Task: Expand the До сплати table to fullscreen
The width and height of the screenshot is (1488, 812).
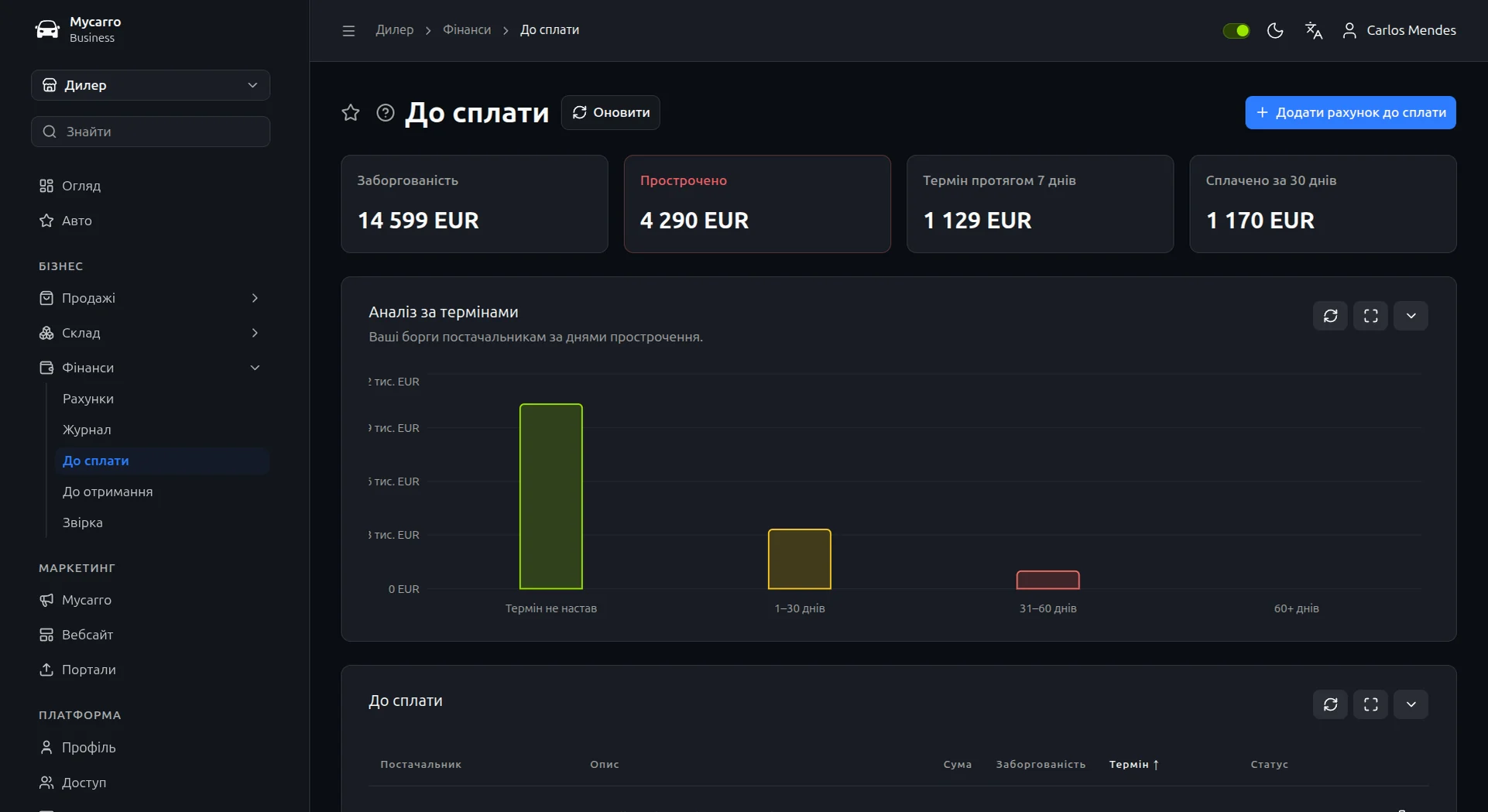Action: tap(1371, 704)
